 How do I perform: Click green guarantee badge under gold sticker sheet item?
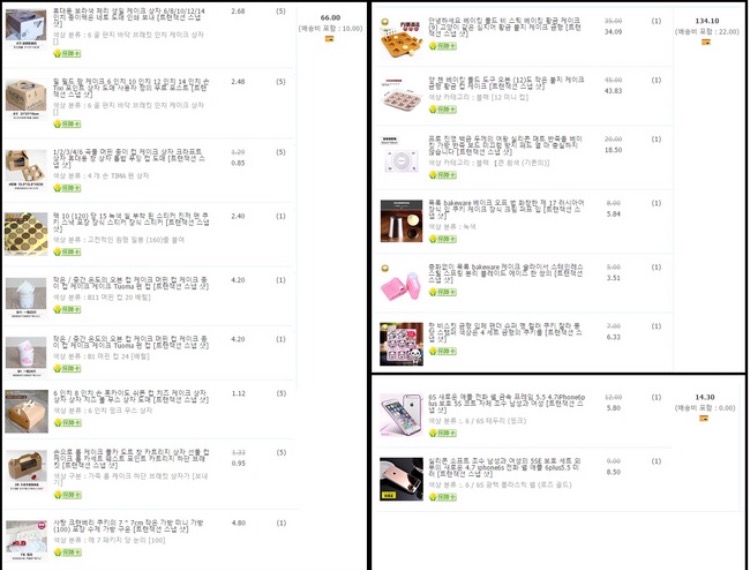(x=67, y=252)
